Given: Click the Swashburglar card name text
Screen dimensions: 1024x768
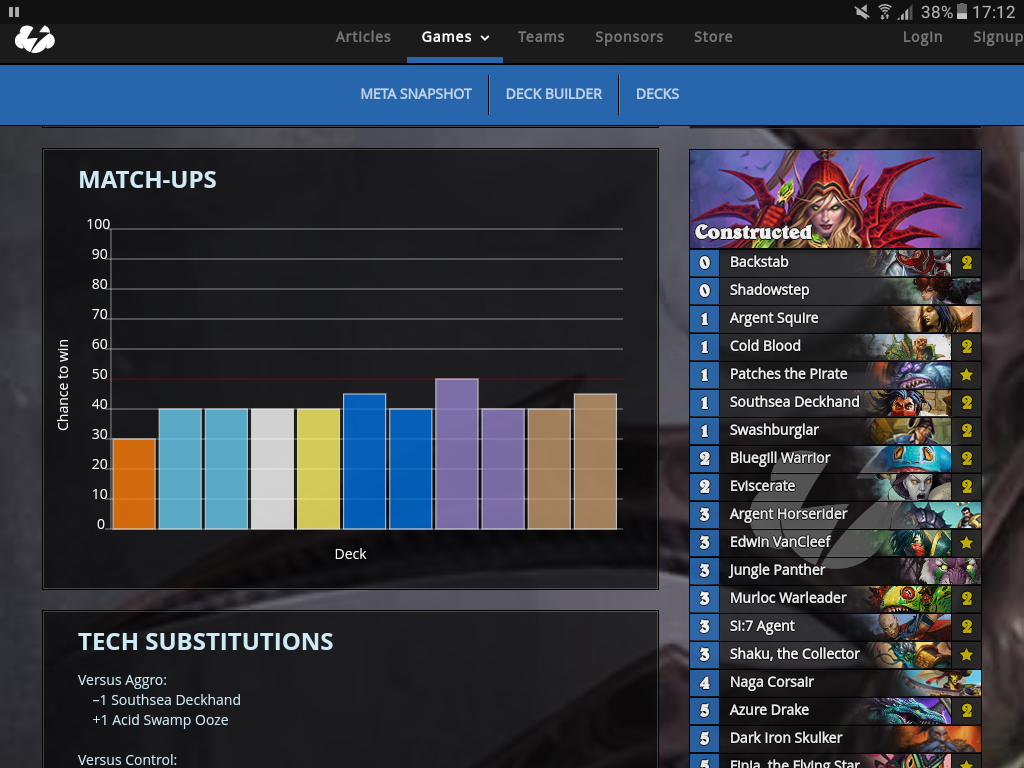Looking at the screenshot, I should point(774,430).
